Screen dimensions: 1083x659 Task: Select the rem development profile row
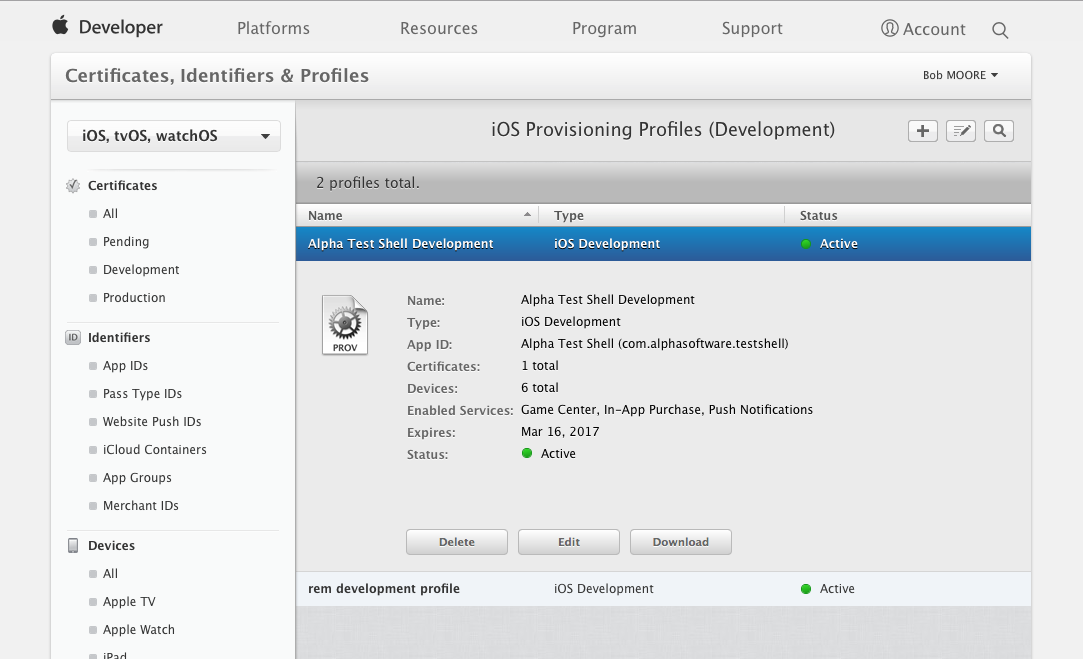[x=663, y=589]
